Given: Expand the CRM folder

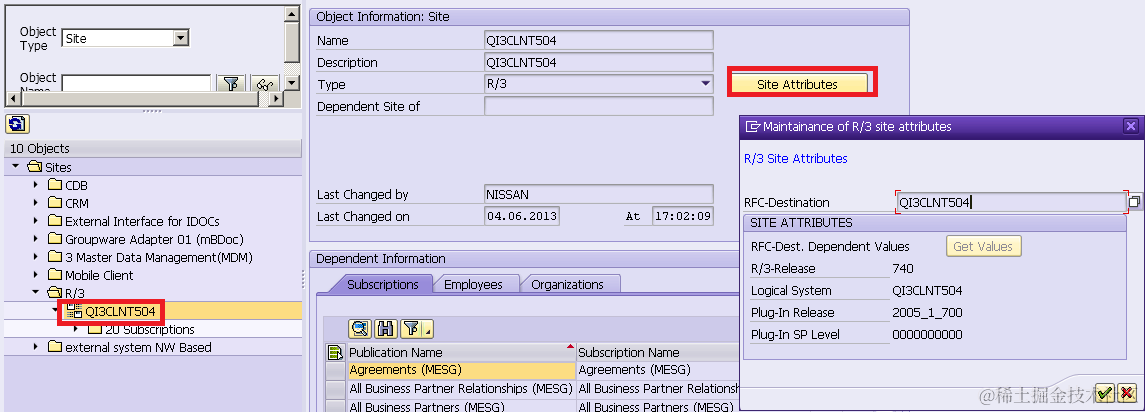Looking at the screenshot, I should click(x=35, y=203).
